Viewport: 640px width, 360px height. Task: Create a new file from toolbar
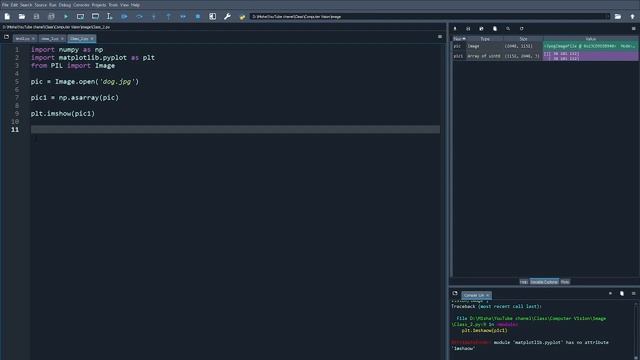(x=7, y=17)
